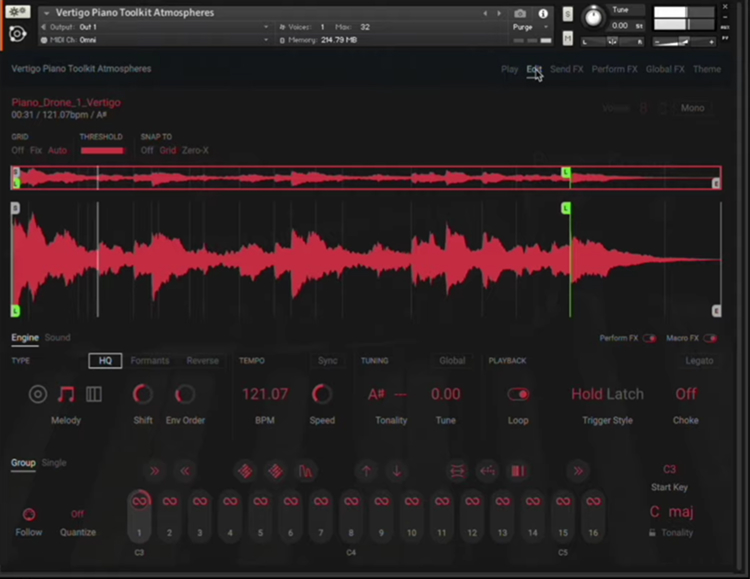Enable HQ mode
750x579 pixels.
click(x=105, y=361)
